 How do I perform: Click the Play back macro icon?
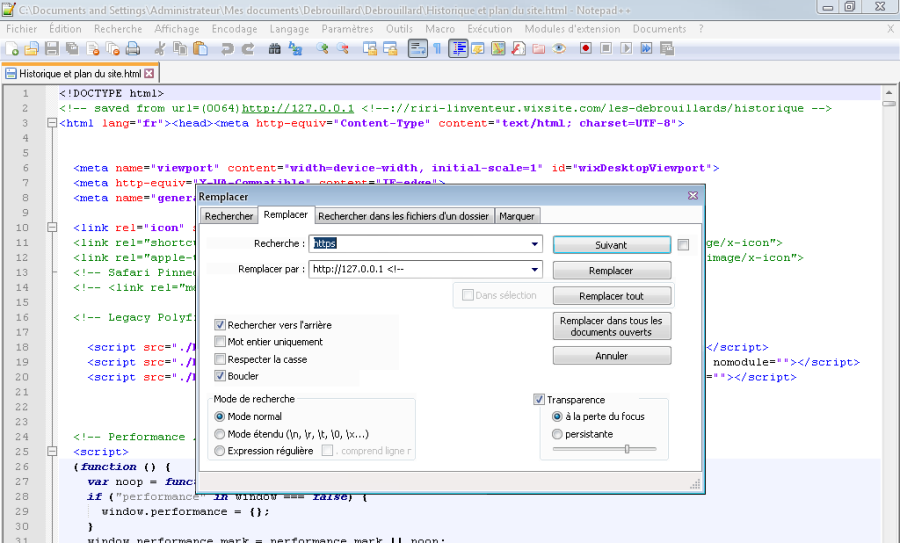tap(626, 49)
